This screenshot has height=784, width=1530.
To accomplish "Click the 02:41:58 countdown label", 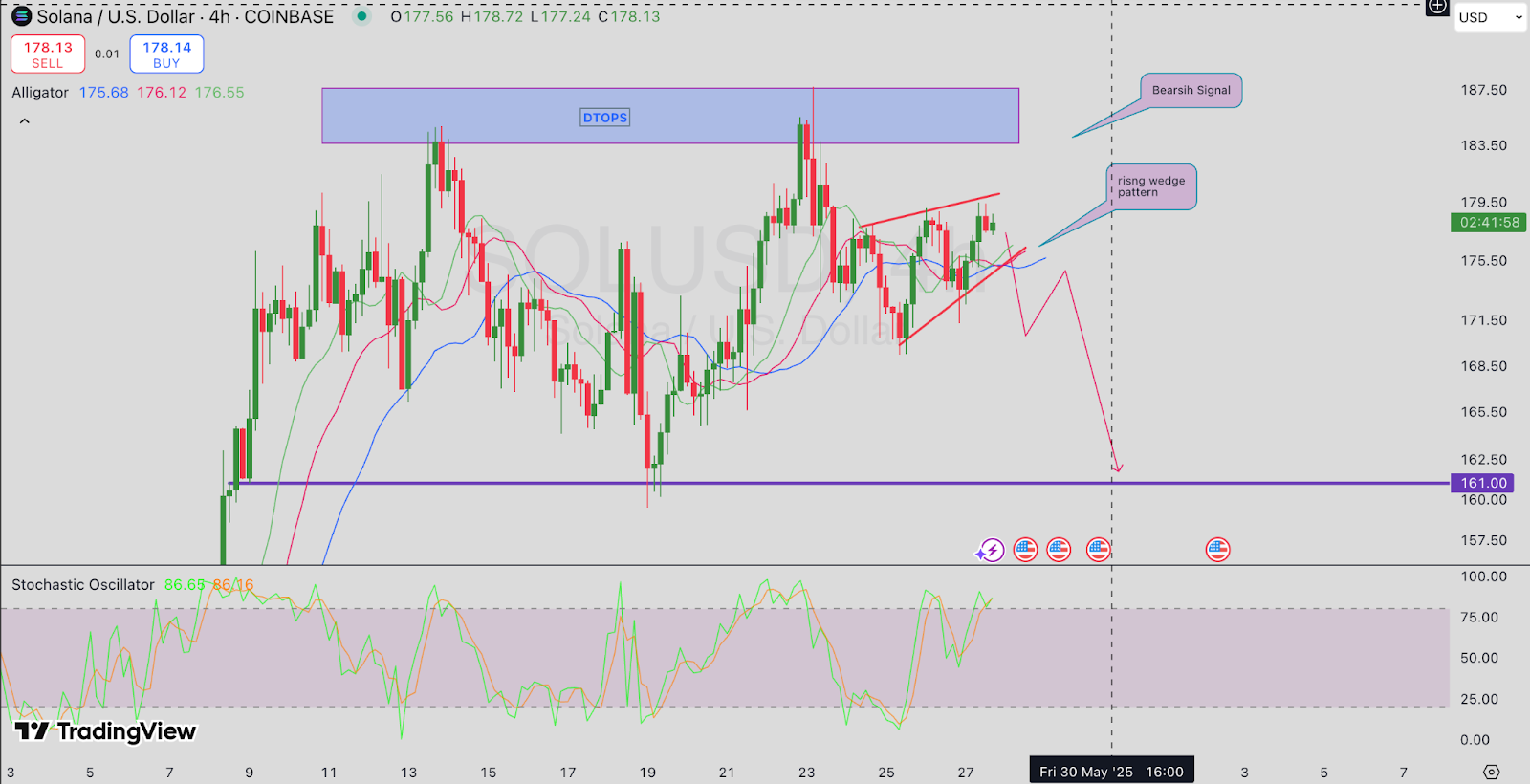I will click(1489, 223).
